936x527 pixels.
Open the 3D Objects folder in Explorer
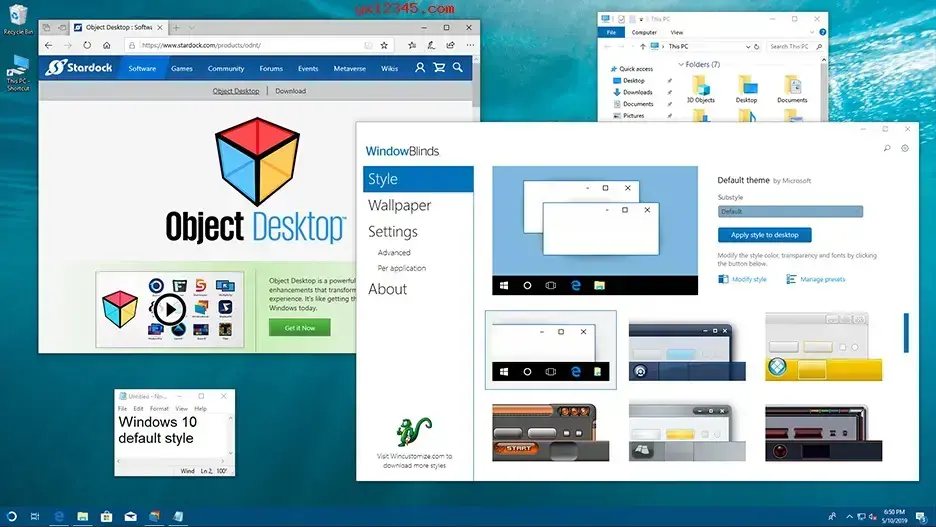coord(701,90)
